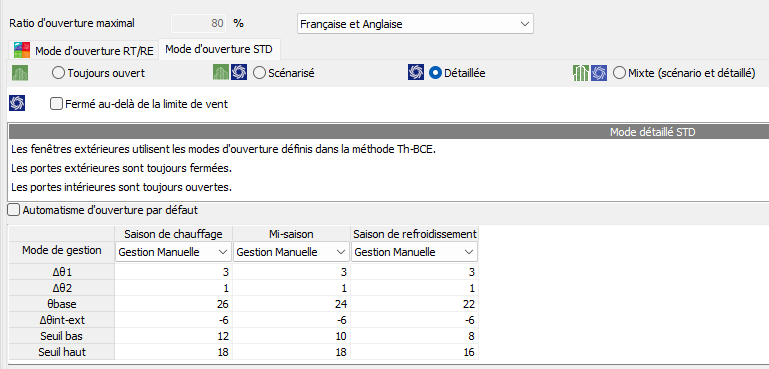
Task: Open Mi-saison management mode dropdown
Action: click(291, 252)
